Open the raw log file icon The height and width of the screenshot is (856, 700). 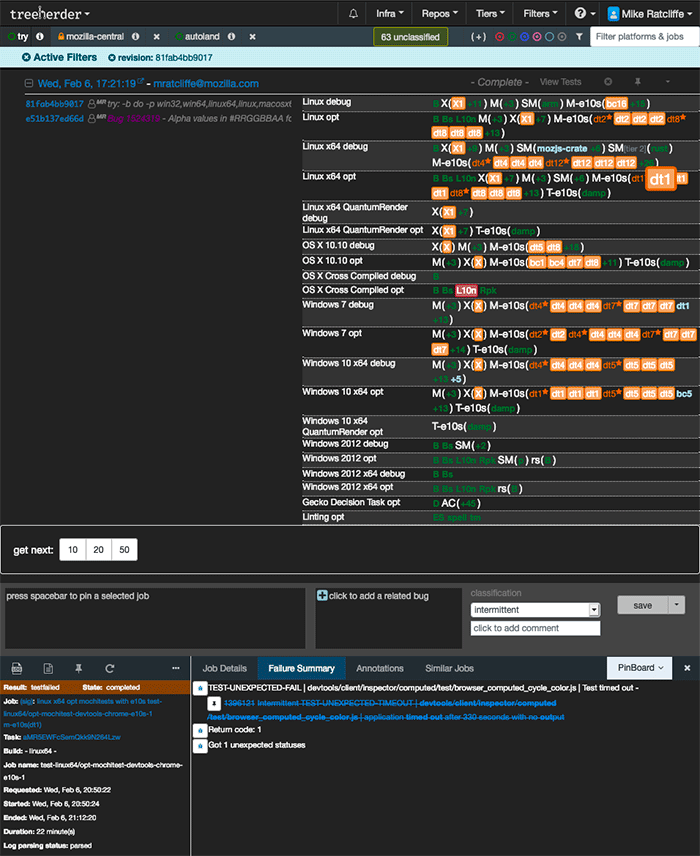[48, 668]
